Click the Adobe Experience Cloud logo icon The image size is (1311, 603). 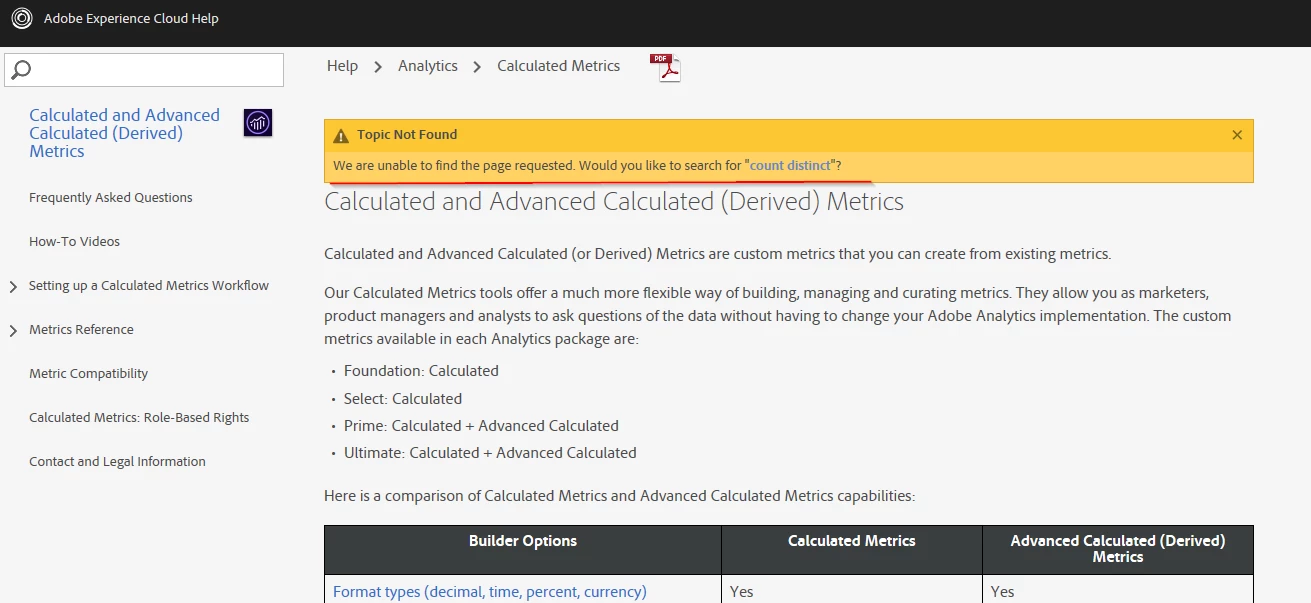click(x=21, y=18)
